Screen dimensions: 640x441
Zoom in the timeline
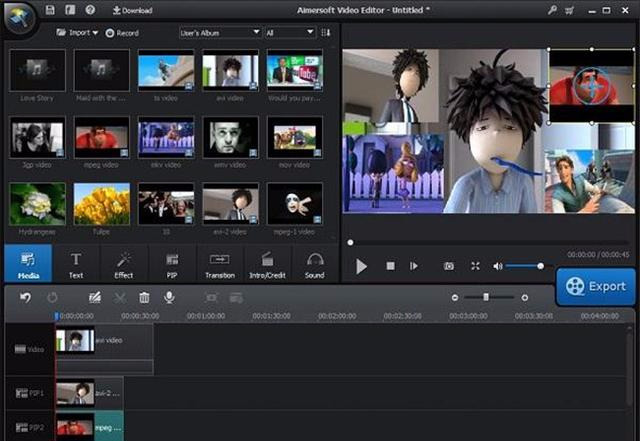[x=525, y=298]
